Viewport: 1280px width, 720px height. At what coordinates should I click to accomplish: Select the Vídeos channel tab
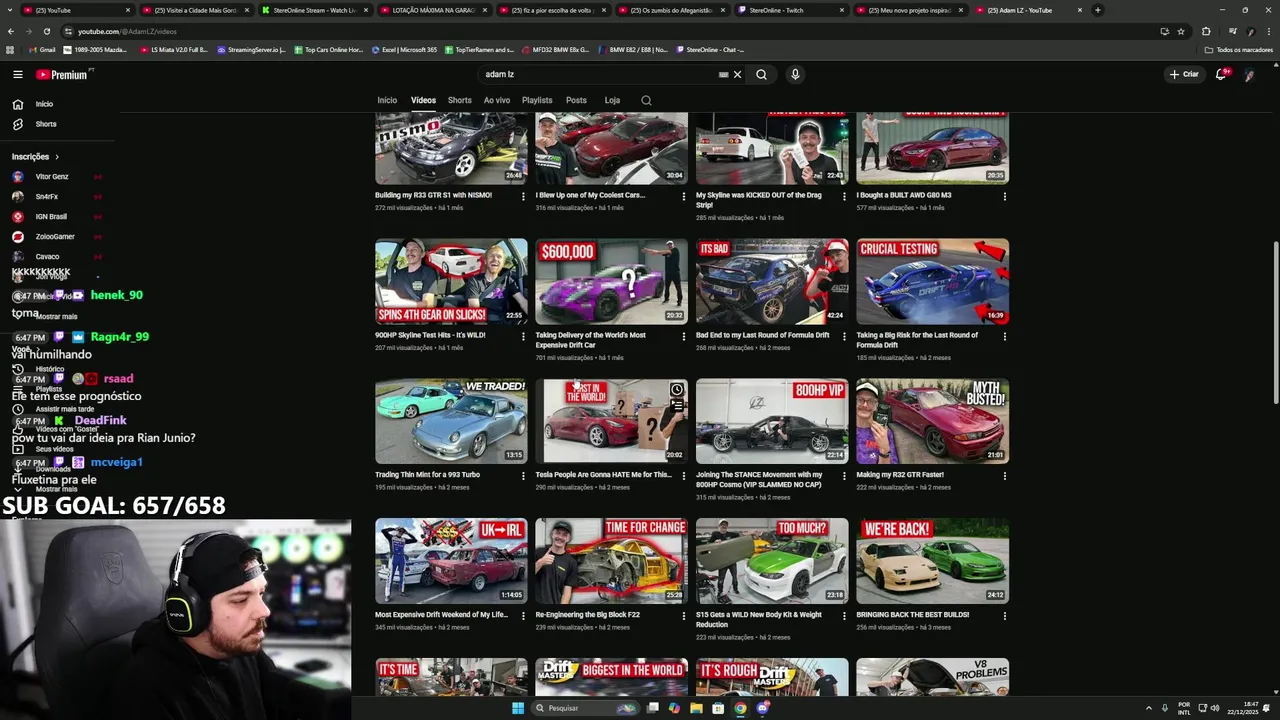point(423,100)
